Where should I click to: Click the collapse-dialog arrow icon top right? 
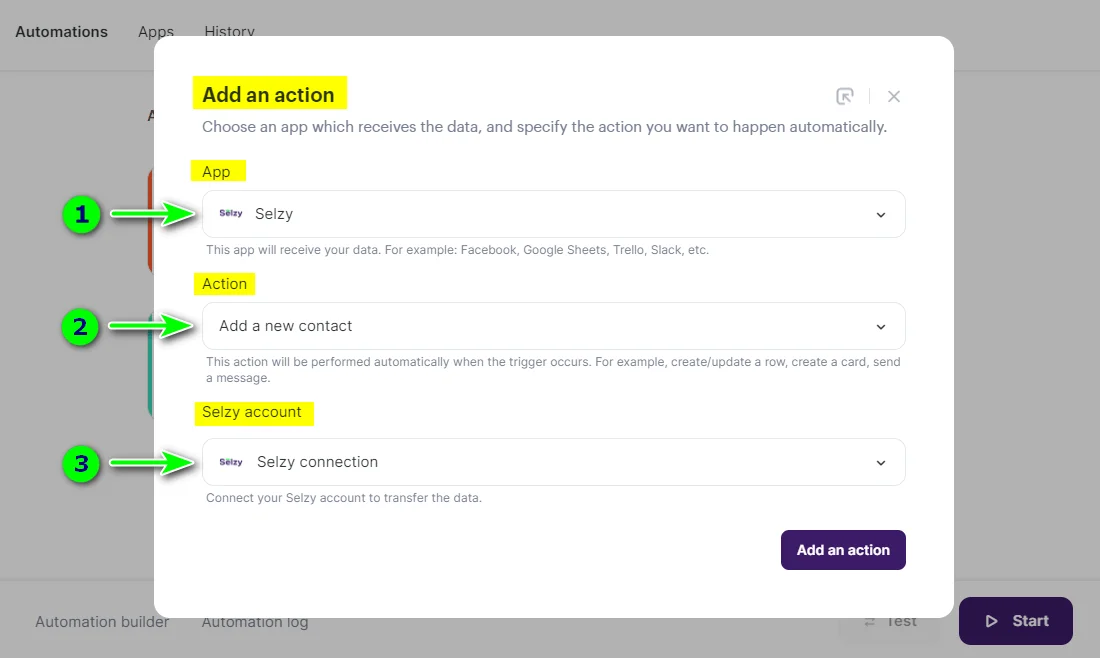point(845,96)
